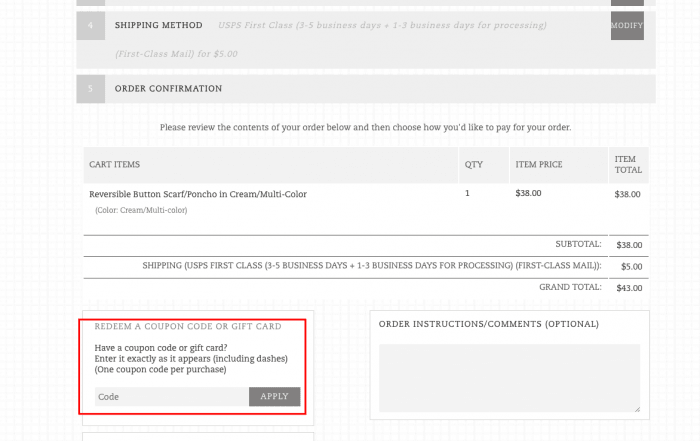Click the Cart Items column header
The height and width of the screenshot is (441, 700).
click(x=114, y=164)
